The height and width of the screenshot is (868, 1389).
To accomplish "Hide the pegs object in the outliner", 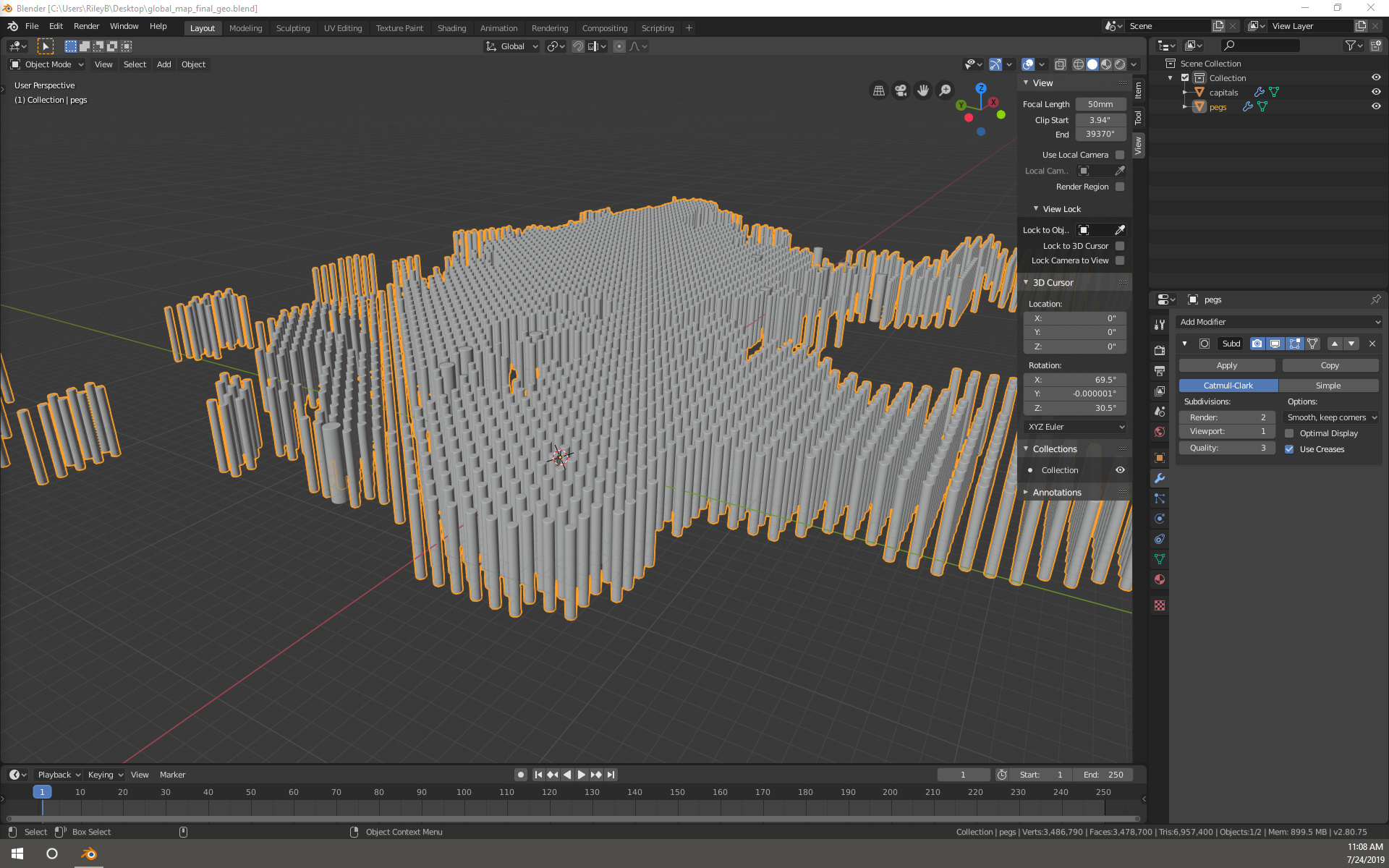I will pyautogui.click(x=1377, y=106).
